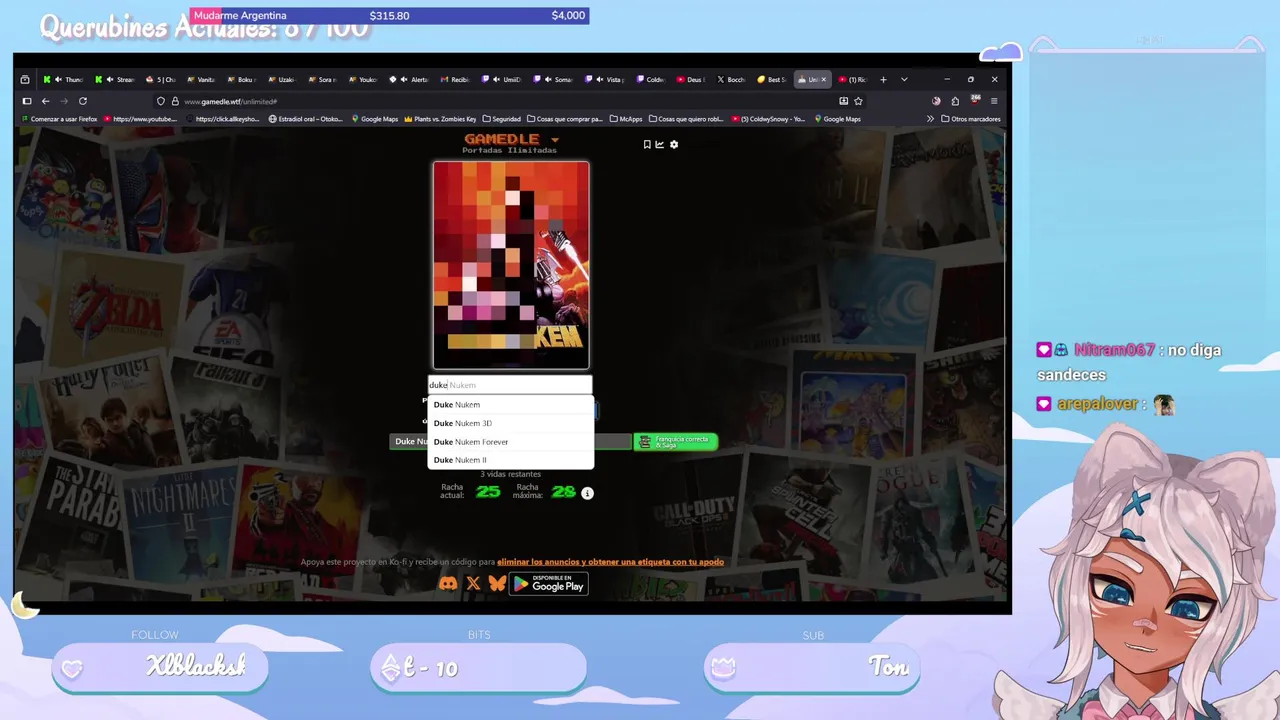Open "Cosas que comprar pa..." bookmarks folder
The width and height of the screenshot is (1280, 720).
565,119
